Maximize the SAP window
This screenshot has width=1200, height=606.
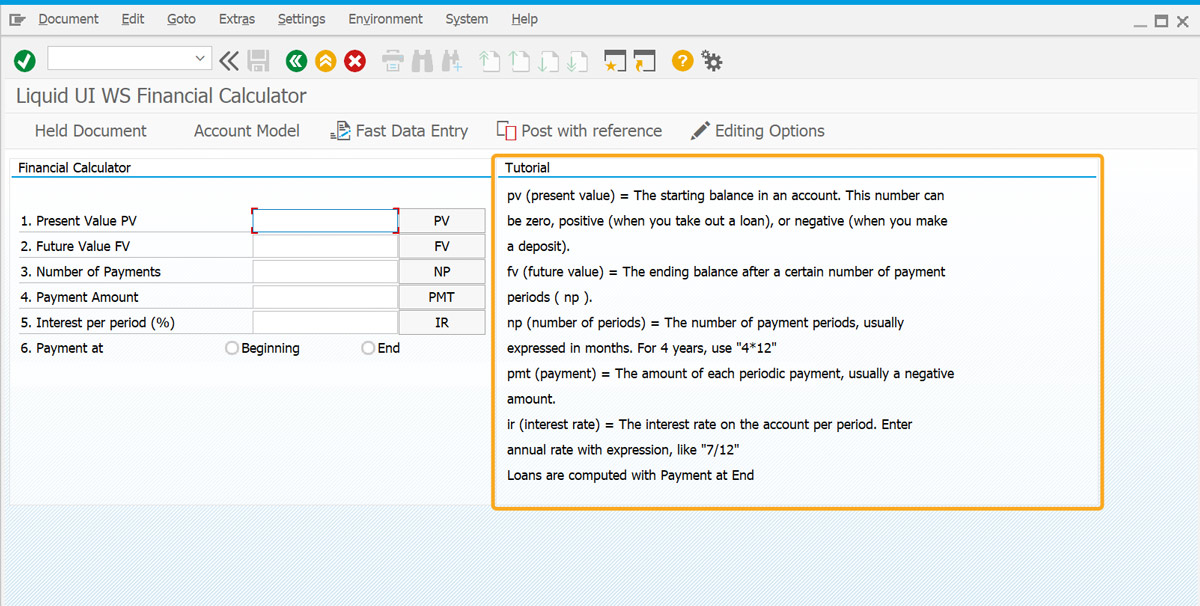point(1161,20)
